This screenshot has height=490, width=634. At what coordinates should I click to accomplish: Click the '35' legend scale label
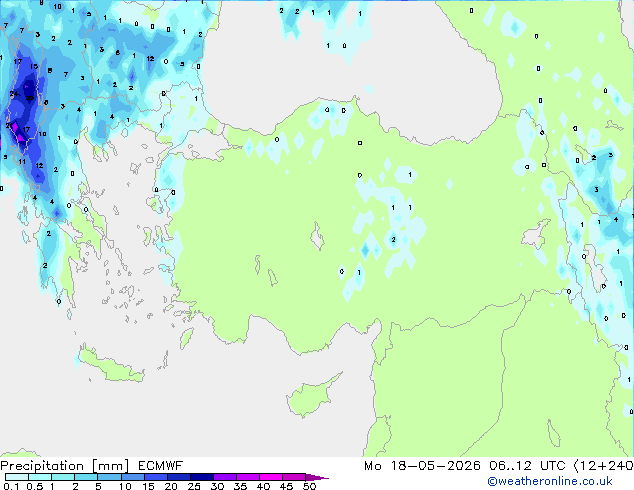point(240,486)
